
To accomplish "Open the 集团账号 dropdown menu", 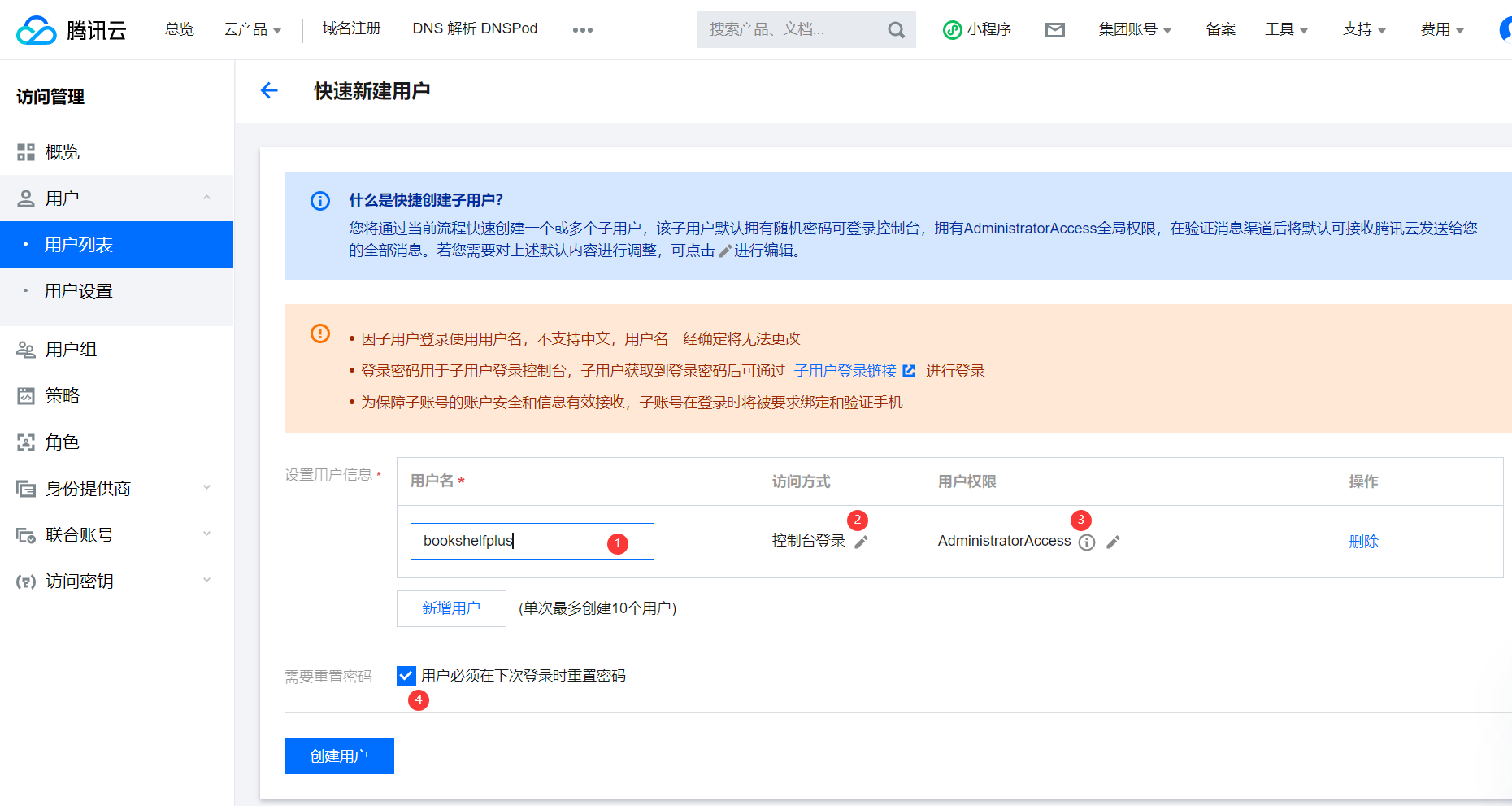I will click(1134, 29).
